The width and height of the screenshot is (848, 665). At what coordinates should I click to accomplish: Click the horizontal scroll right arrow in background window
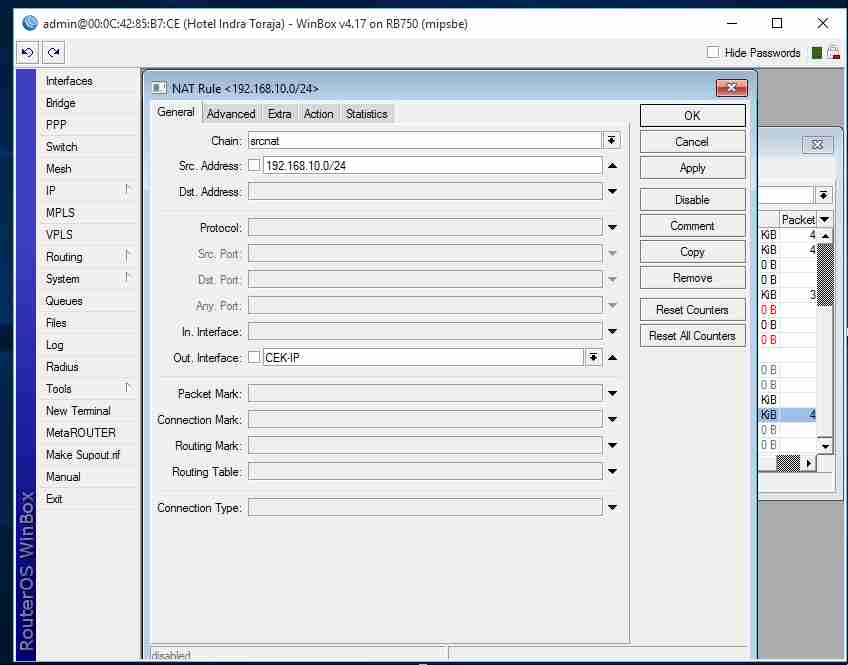808,463
